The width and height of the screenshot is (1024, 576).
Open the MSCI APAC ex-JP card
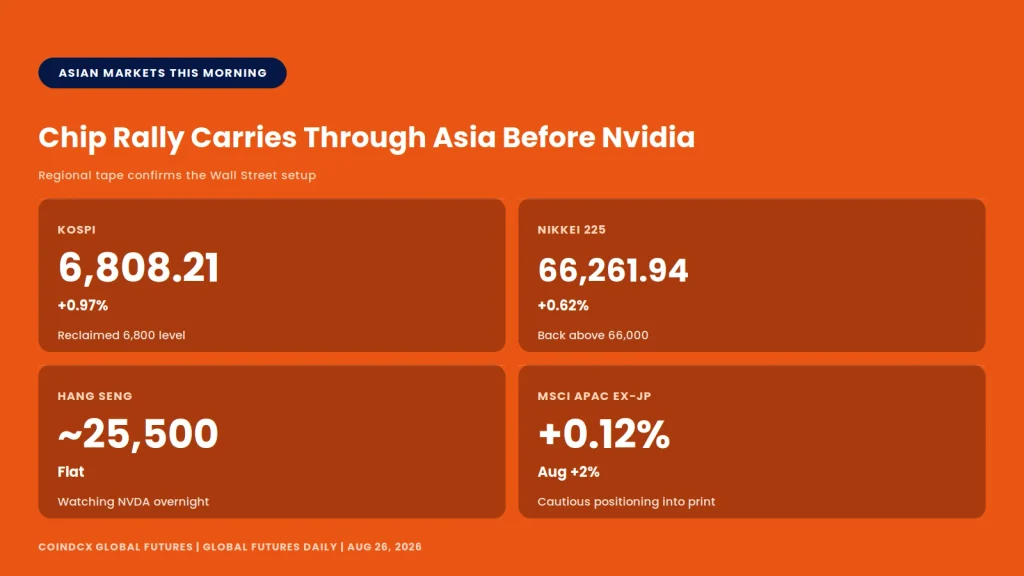[752, 441]
